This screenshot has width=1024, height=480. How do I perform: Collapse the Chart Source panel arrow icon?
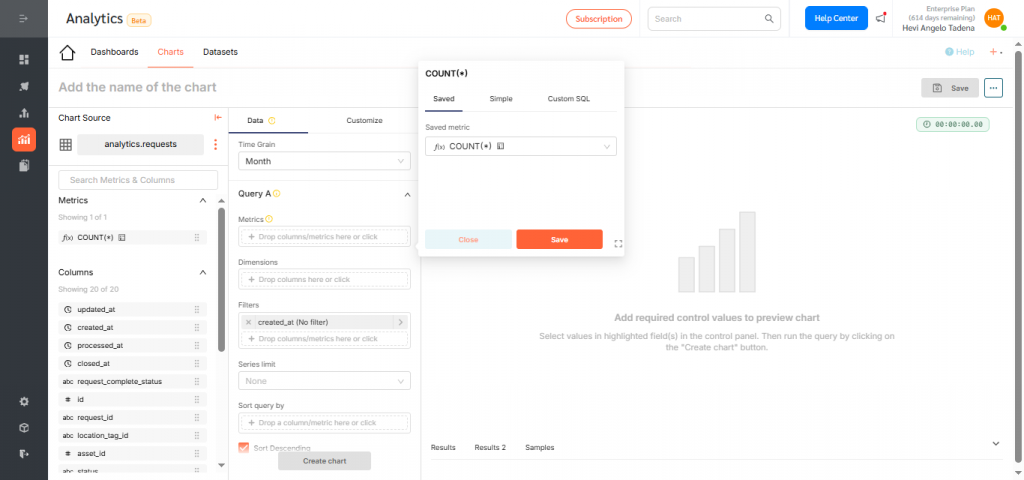tap(218, 118)
